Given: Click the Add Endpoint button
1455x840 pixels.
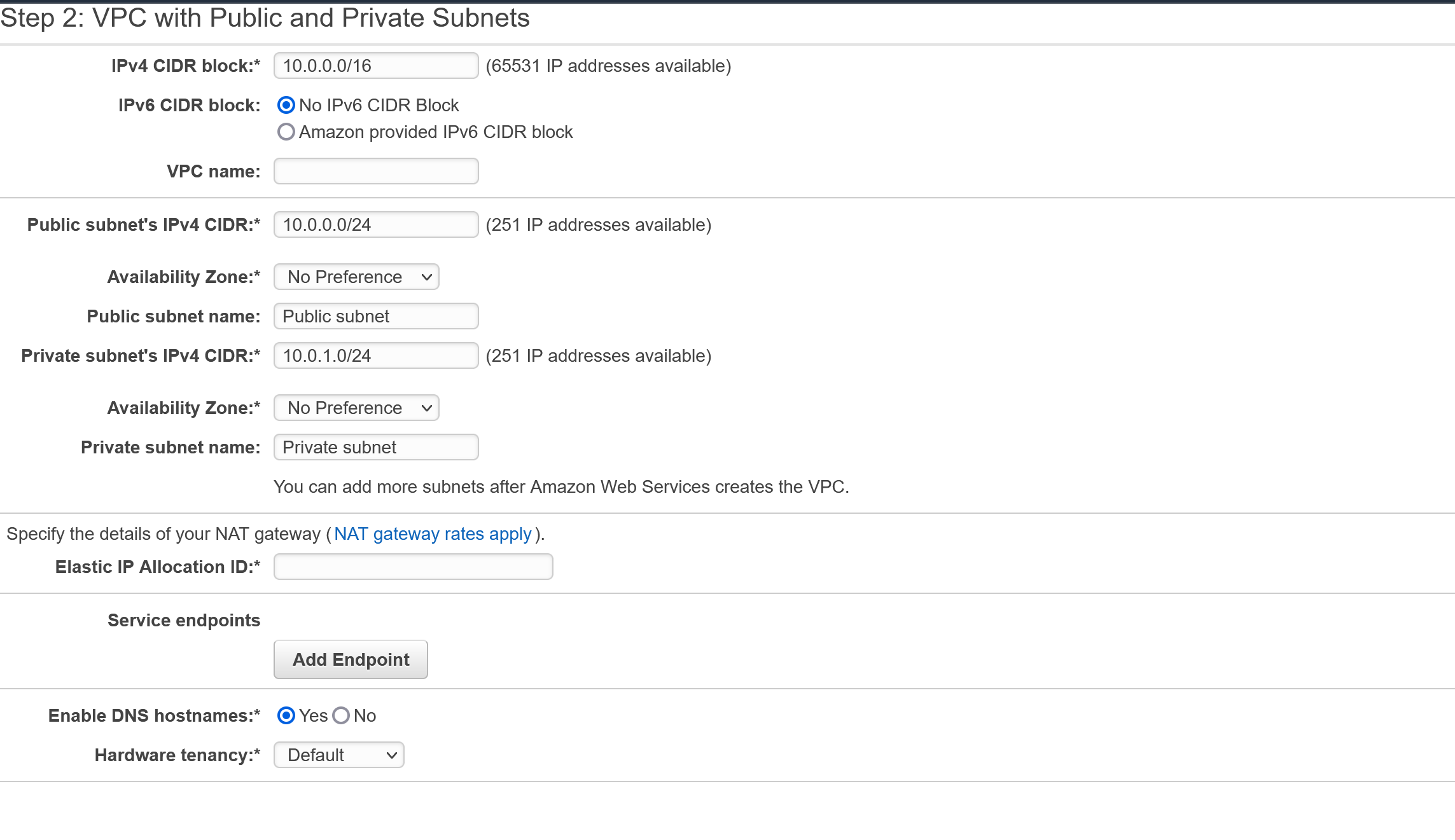Looking at the screenshot, I should (351, 659).
